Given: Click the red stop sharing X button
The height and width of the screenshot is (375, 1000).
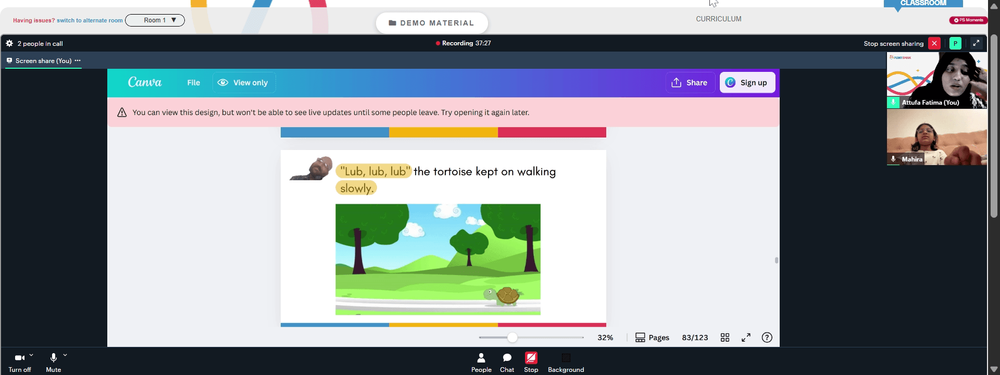Looking at the screenshot, I should click(x=934, y=43).
